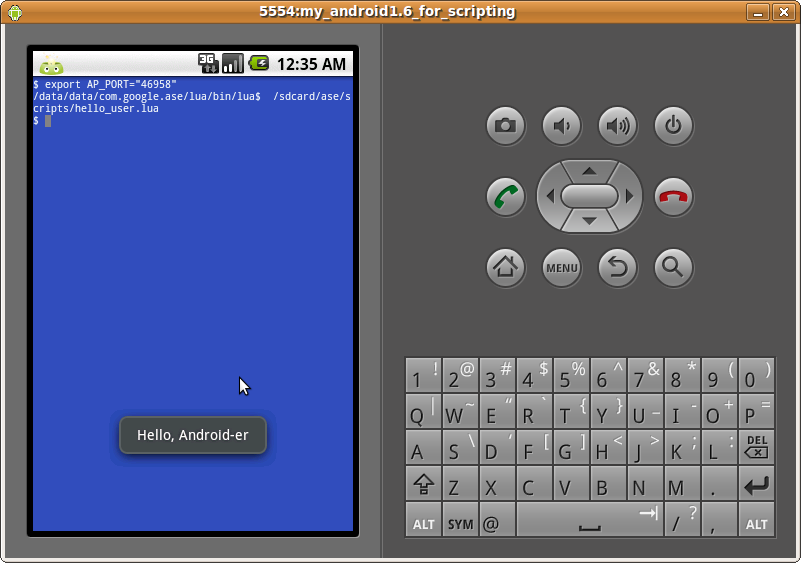Click the L key
801x563 pixels.
(719, 447)
